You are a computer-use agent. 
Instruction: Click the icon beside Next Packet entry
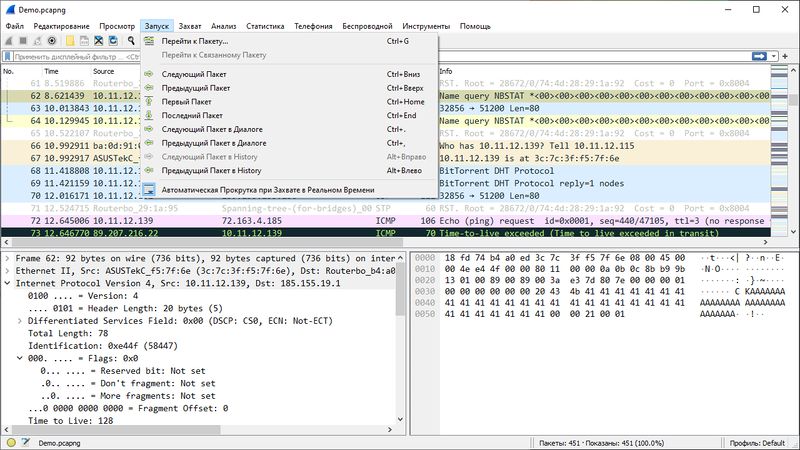148,74
